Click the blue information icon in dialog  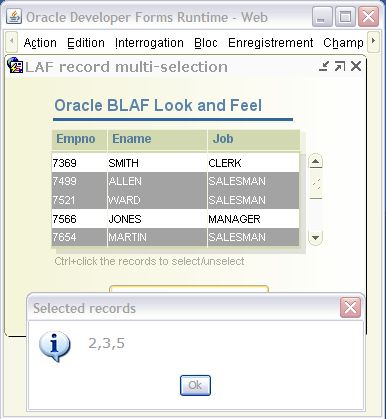tap(54, 346)
